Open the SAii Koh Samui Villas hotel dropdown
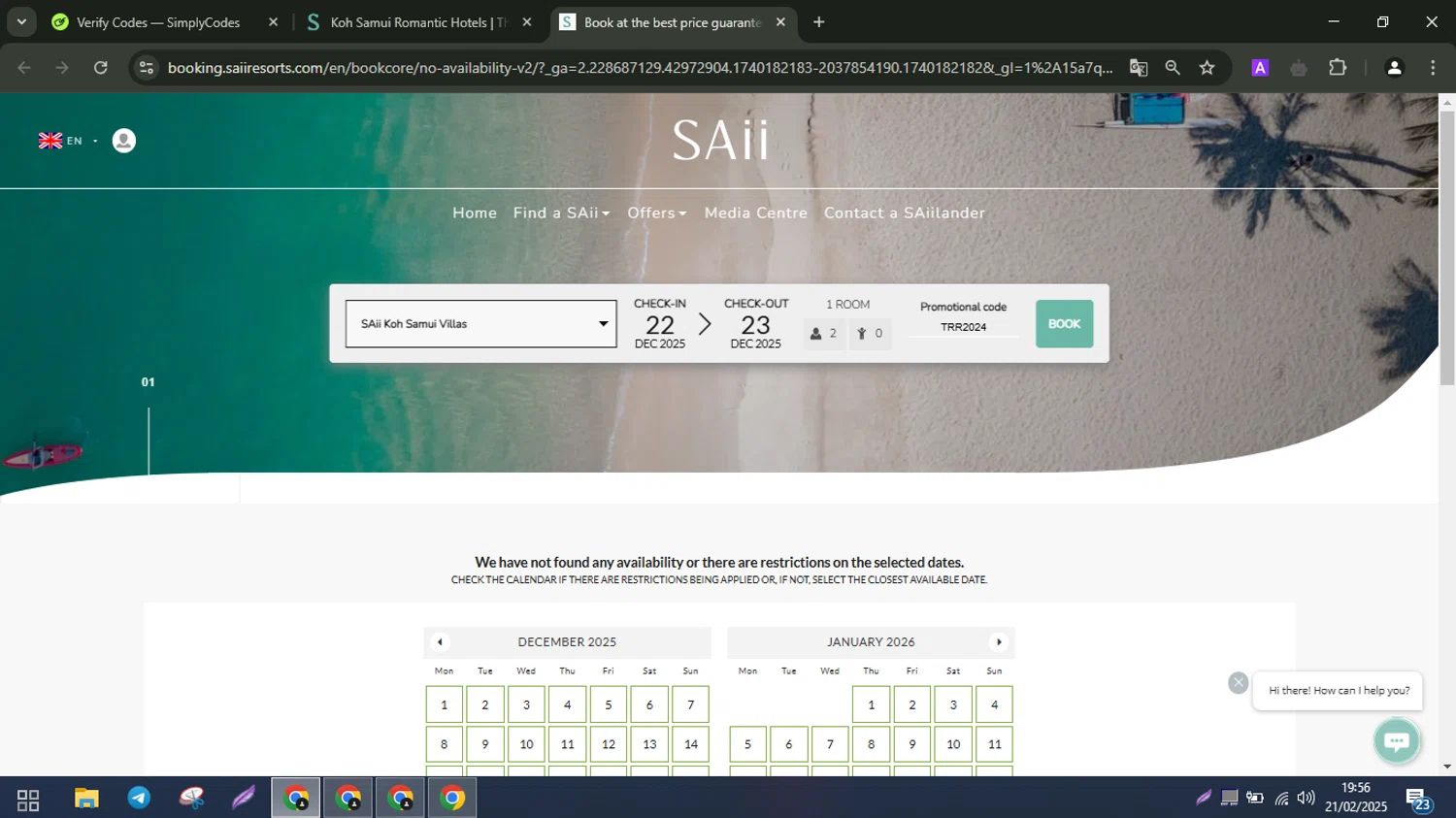This screenshot has width=1456, height=818. [481, 323]
